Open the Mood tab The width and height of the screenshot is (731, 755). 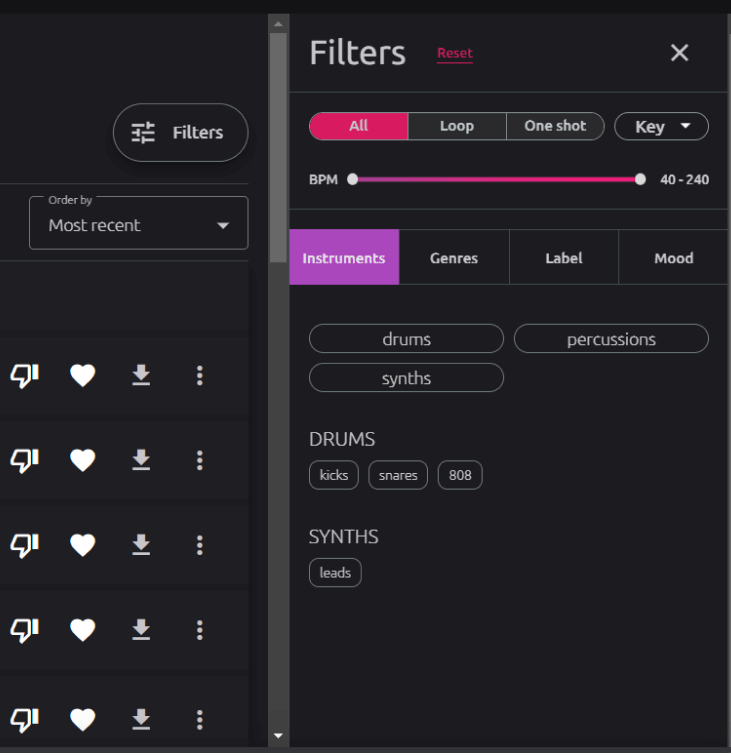point(674,258)
